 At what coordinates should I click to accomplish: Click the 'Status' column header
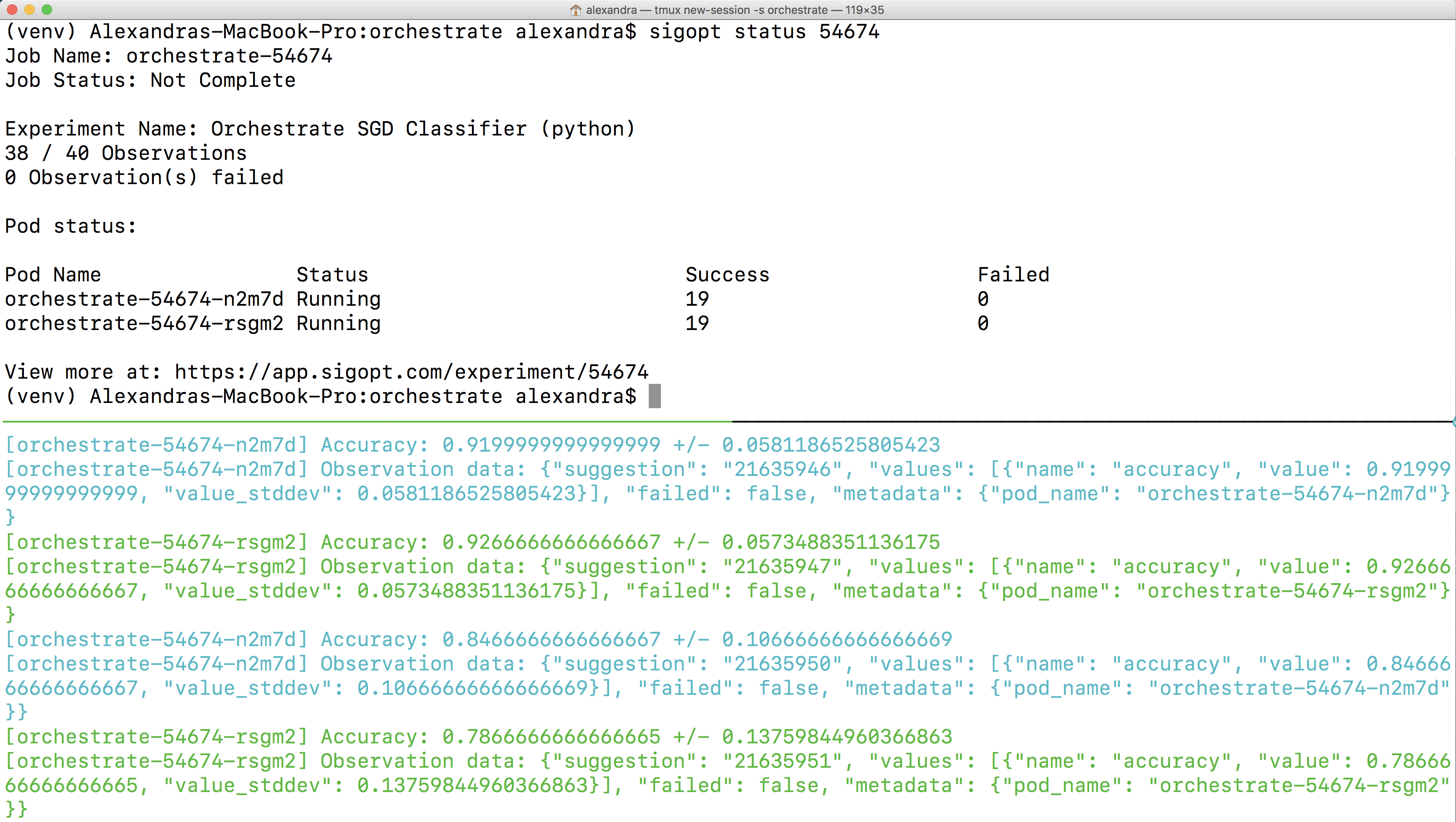[332, 275]
